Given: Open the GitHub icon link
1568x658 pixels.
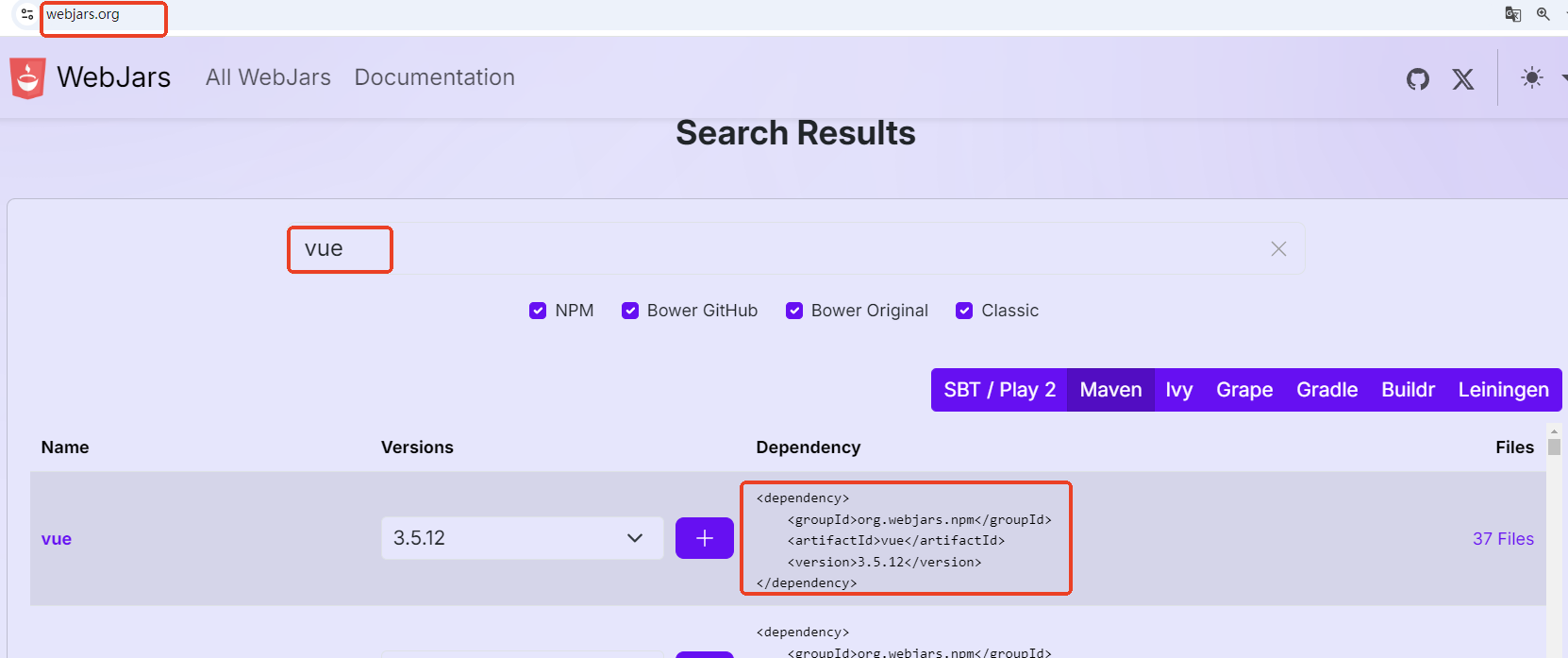Looking at the screenshot, I should point(1417,79).
